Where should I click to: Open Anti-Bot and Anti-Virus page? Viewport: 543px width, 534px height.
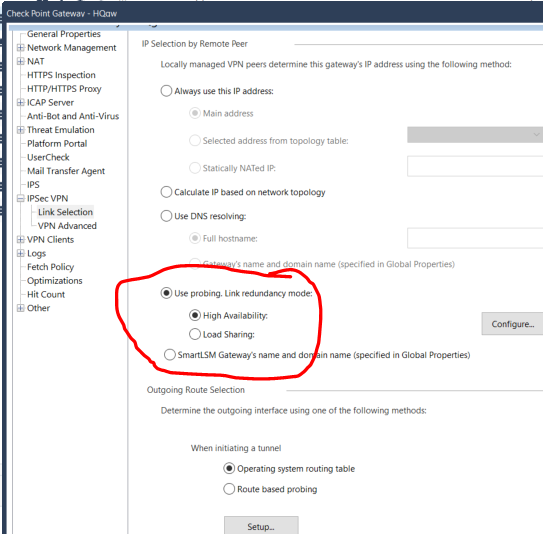(73, 116)
